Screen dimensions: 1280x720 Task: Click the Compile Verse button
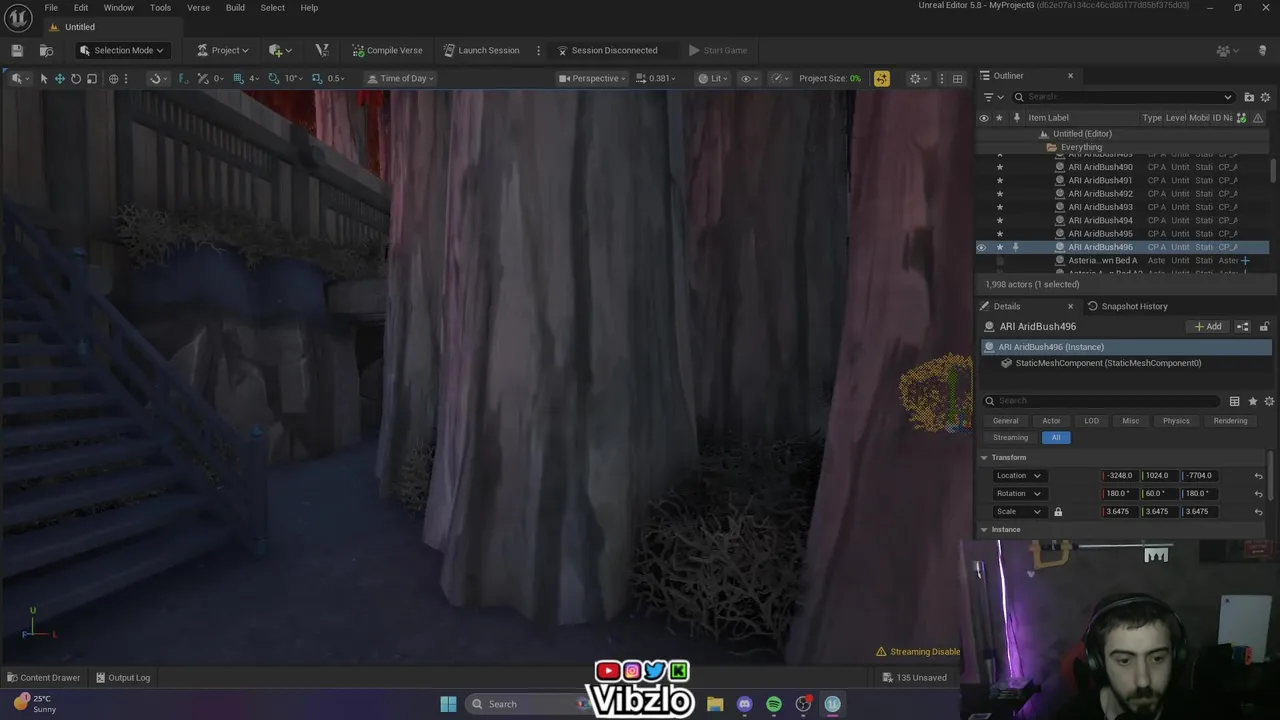(387, 50)
